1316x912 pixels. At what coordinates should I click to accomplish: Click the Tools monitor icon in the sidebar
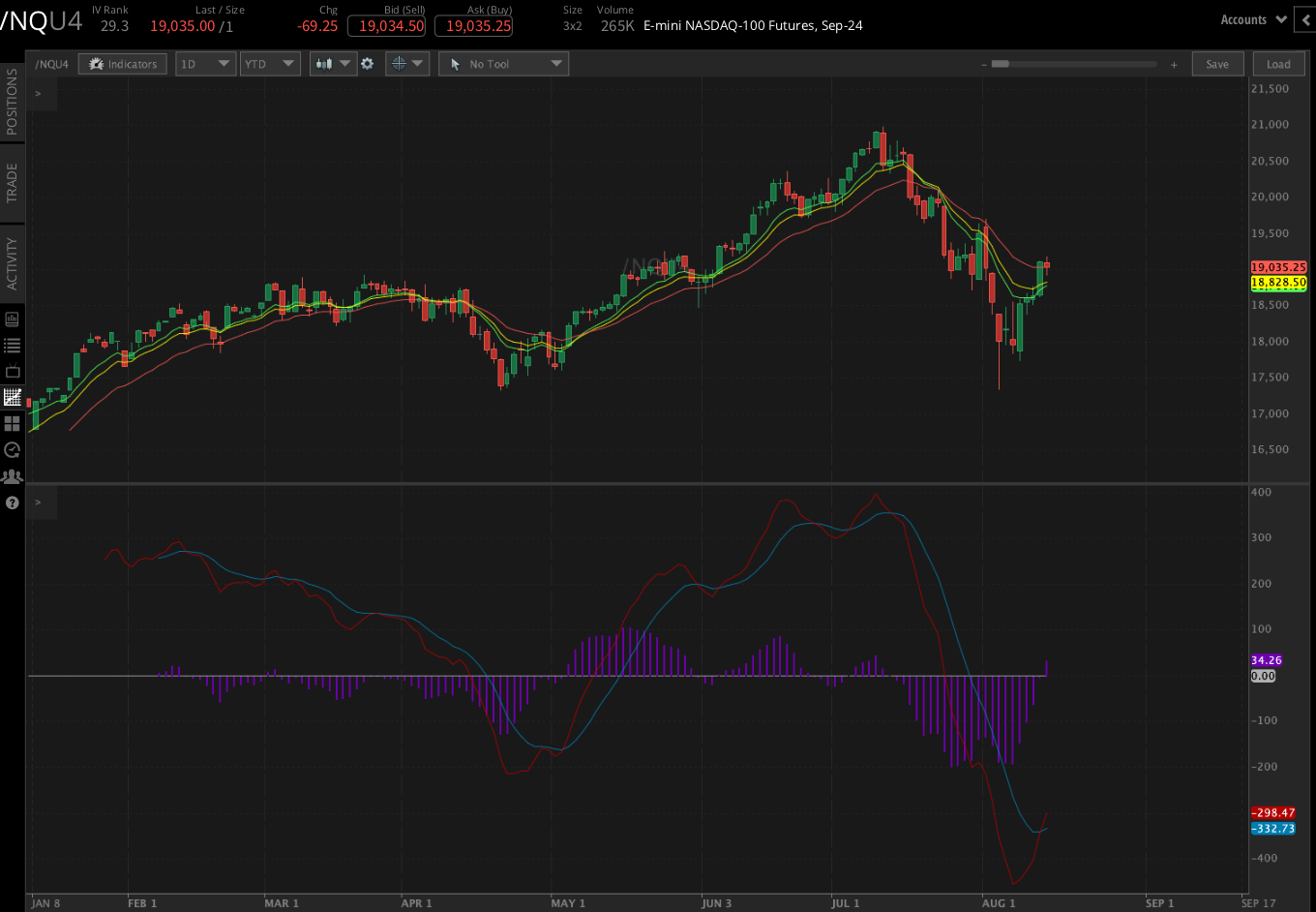pyautogui.click(x=14, y=370)
